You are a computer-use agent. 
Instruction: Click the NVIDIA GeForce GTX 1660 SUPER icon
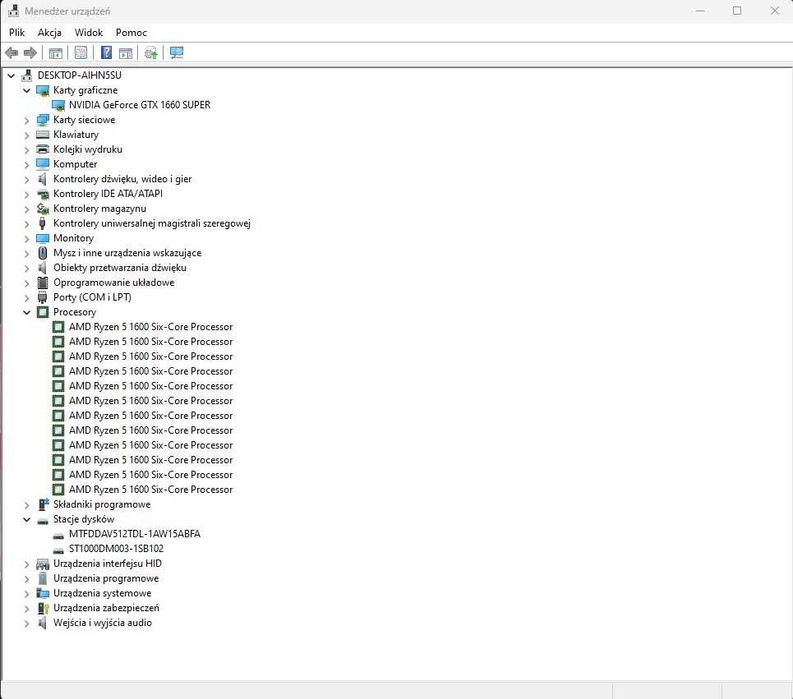58,105
